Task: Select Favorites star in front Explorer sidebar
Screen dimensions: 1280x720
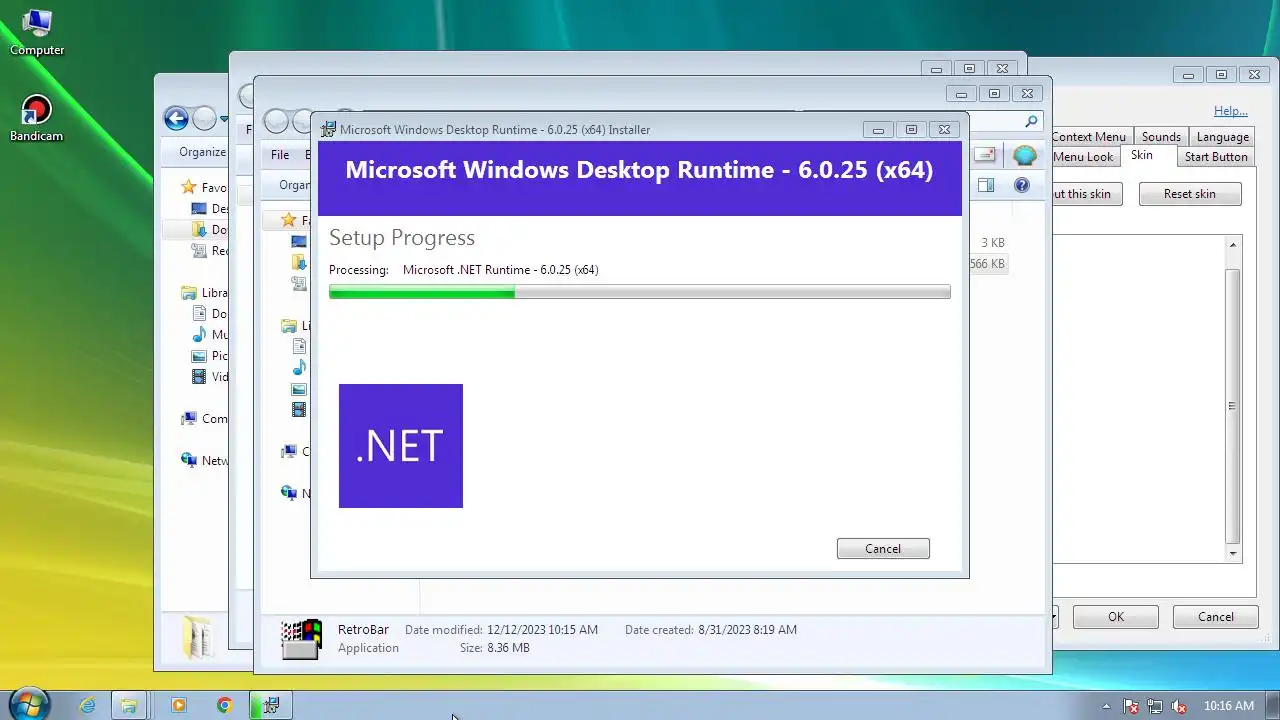Action: tap(289, 220)
